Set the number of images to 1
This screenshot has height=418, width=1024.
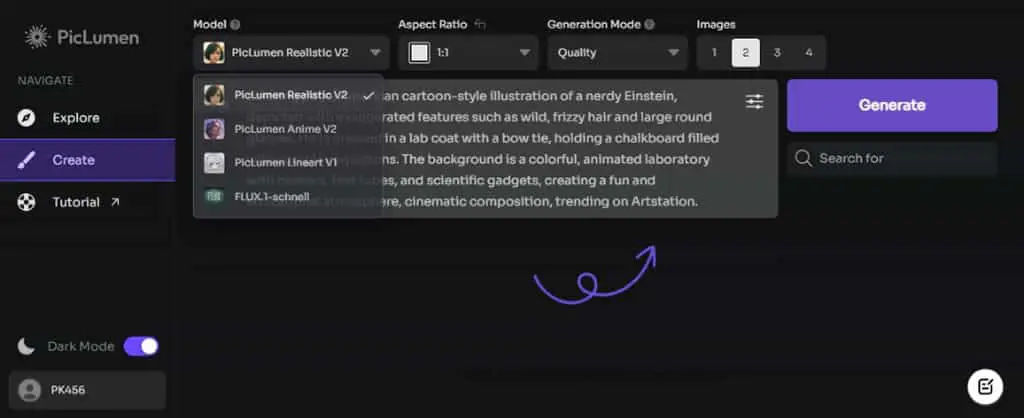point(714,53)
